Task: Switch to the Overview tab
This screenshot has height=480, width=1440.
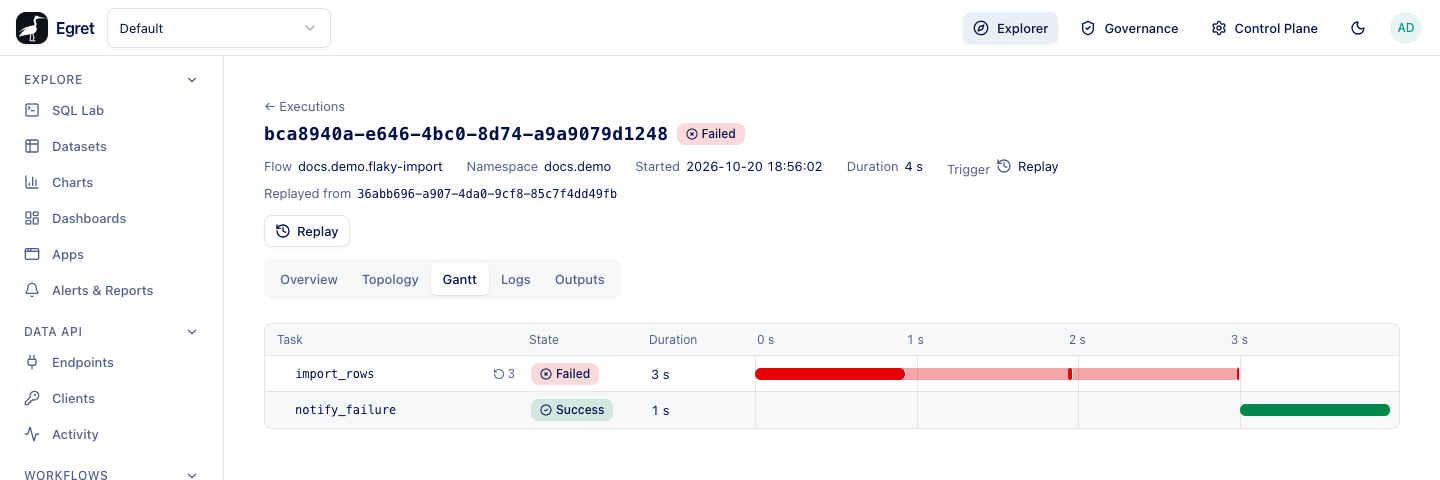Action: (x=309, y=280)
